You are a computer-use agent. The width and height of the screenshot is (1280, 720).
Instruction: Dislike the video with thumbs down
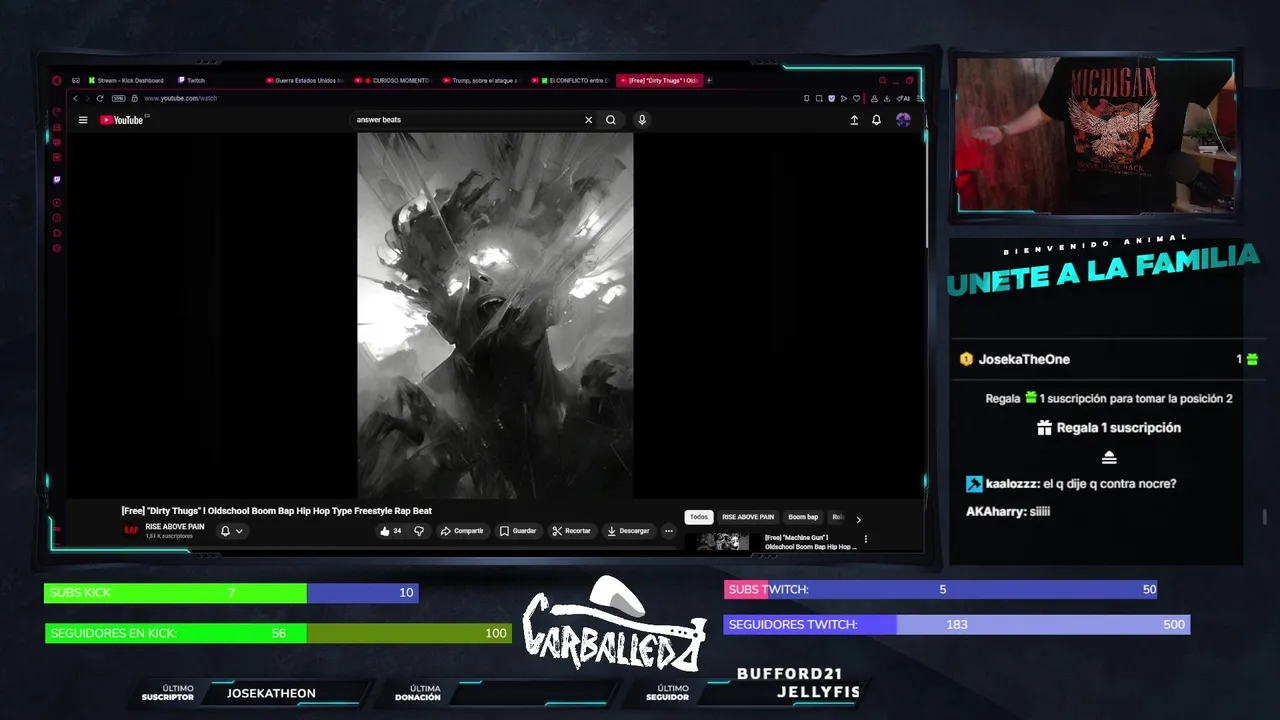pyautogui.click(x=419, y=531)
